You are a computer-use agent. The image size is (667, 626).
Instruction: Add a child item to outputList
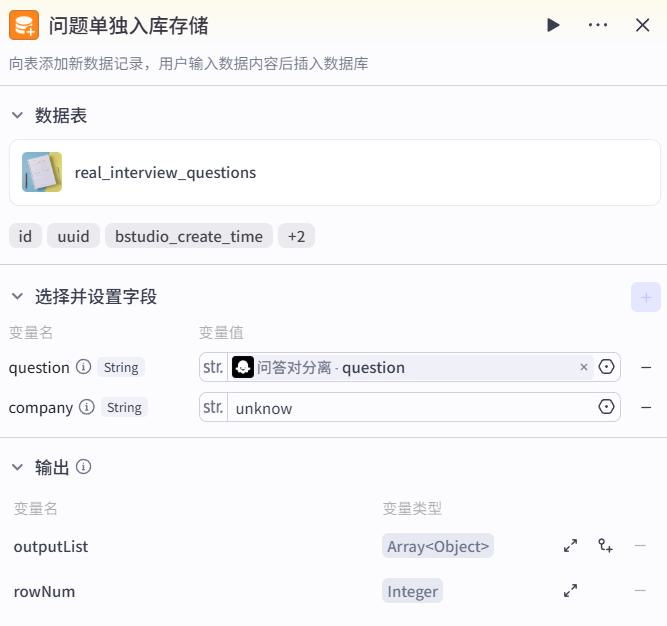point(605,546)
